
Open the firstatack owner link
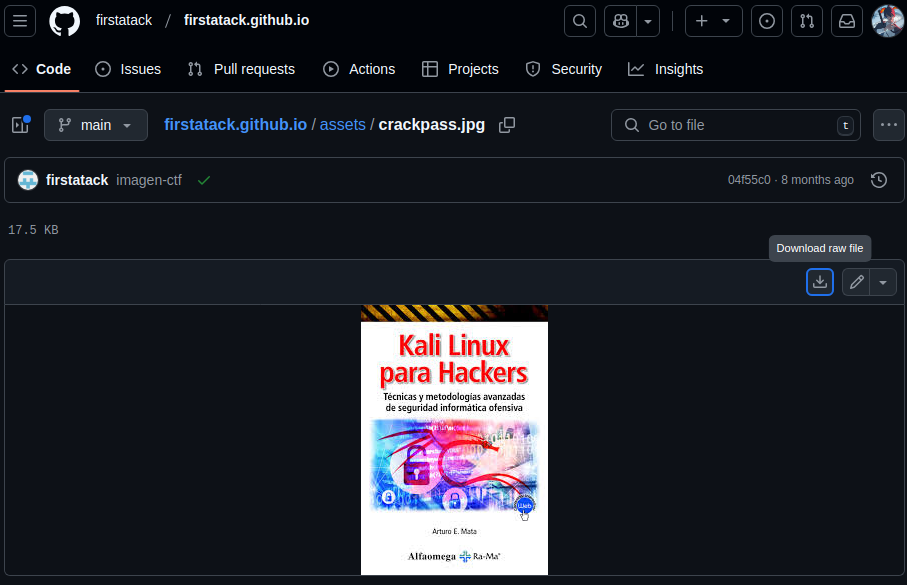[x=124, y=20]
